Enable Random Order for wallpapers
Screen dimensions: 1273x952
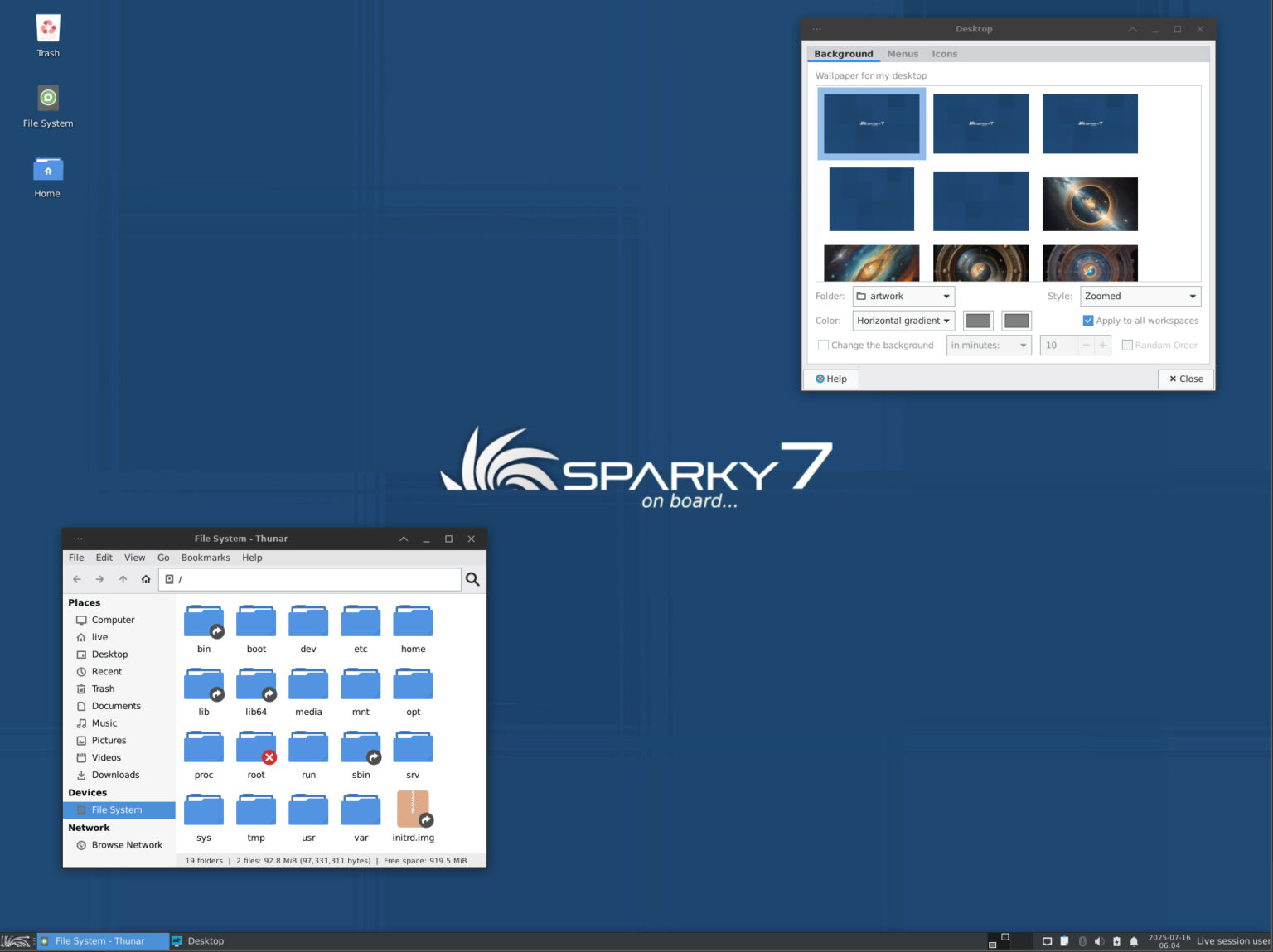pos(1127,345)
